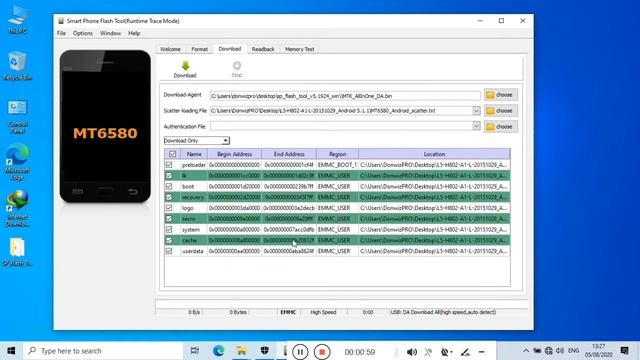Pause the screen recording

(x=300, y=352)
